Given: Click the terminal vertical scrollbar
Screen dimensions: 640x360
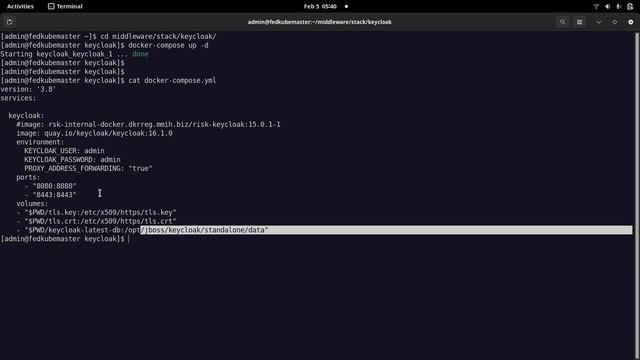Looking at the screenshot, I should click(637, 196).
